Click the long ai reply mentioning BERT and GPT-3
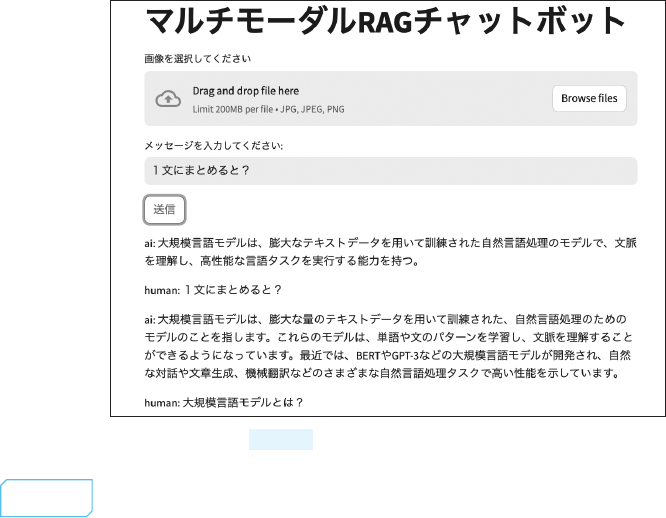The image size is (666, 518). pyautogui.click(x=390, y=346)
